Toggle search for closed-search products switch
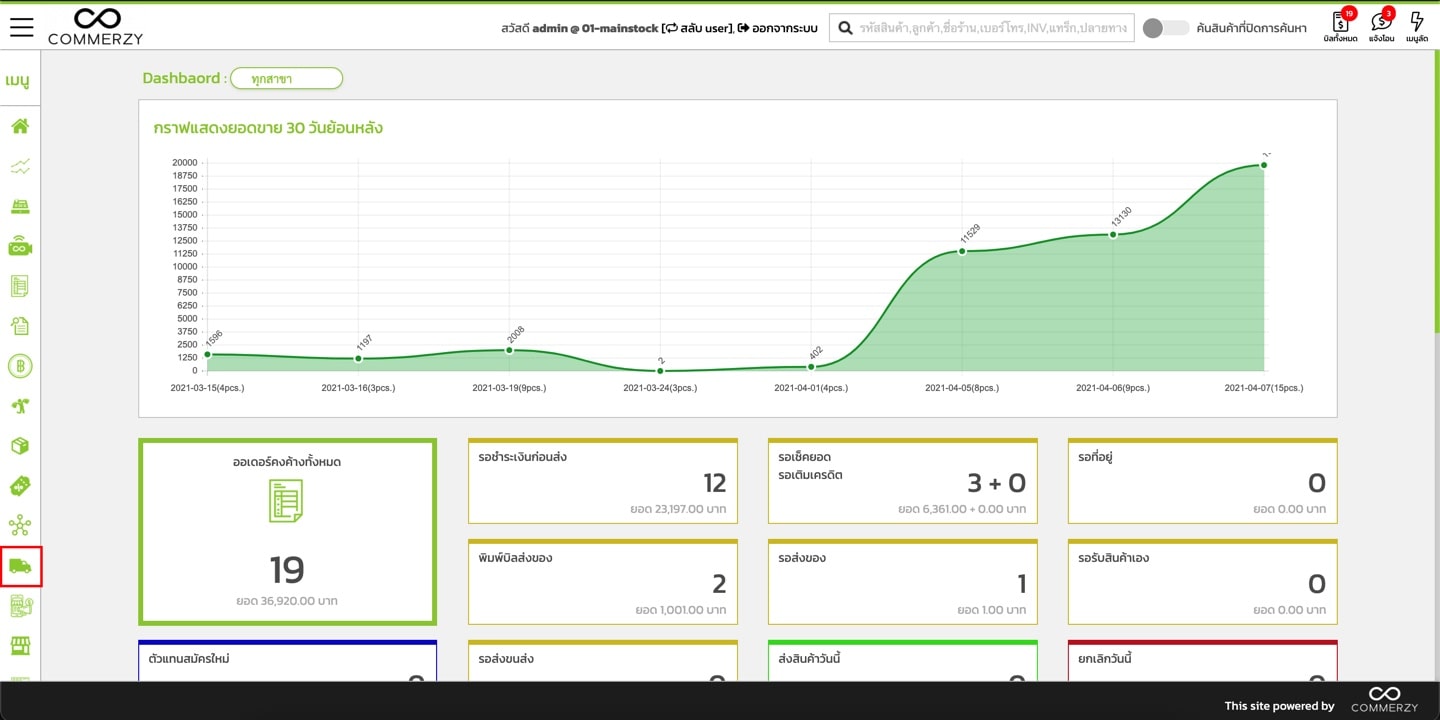1440x720 pixels. 1165,28
